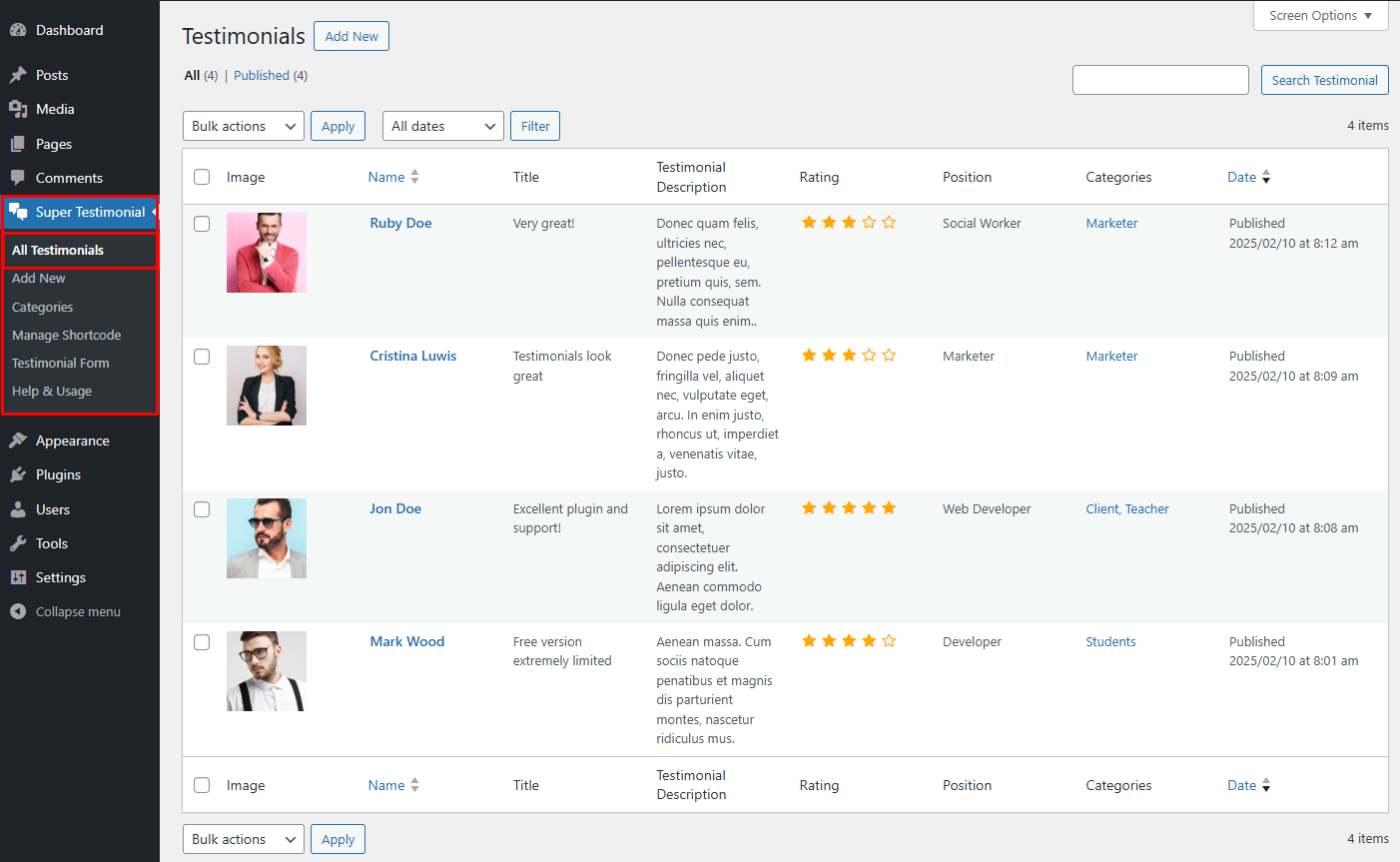This screenshot has height=862, width=1400.
Task: Click the Collapse menu arrow icon
Action: point(18,611)
